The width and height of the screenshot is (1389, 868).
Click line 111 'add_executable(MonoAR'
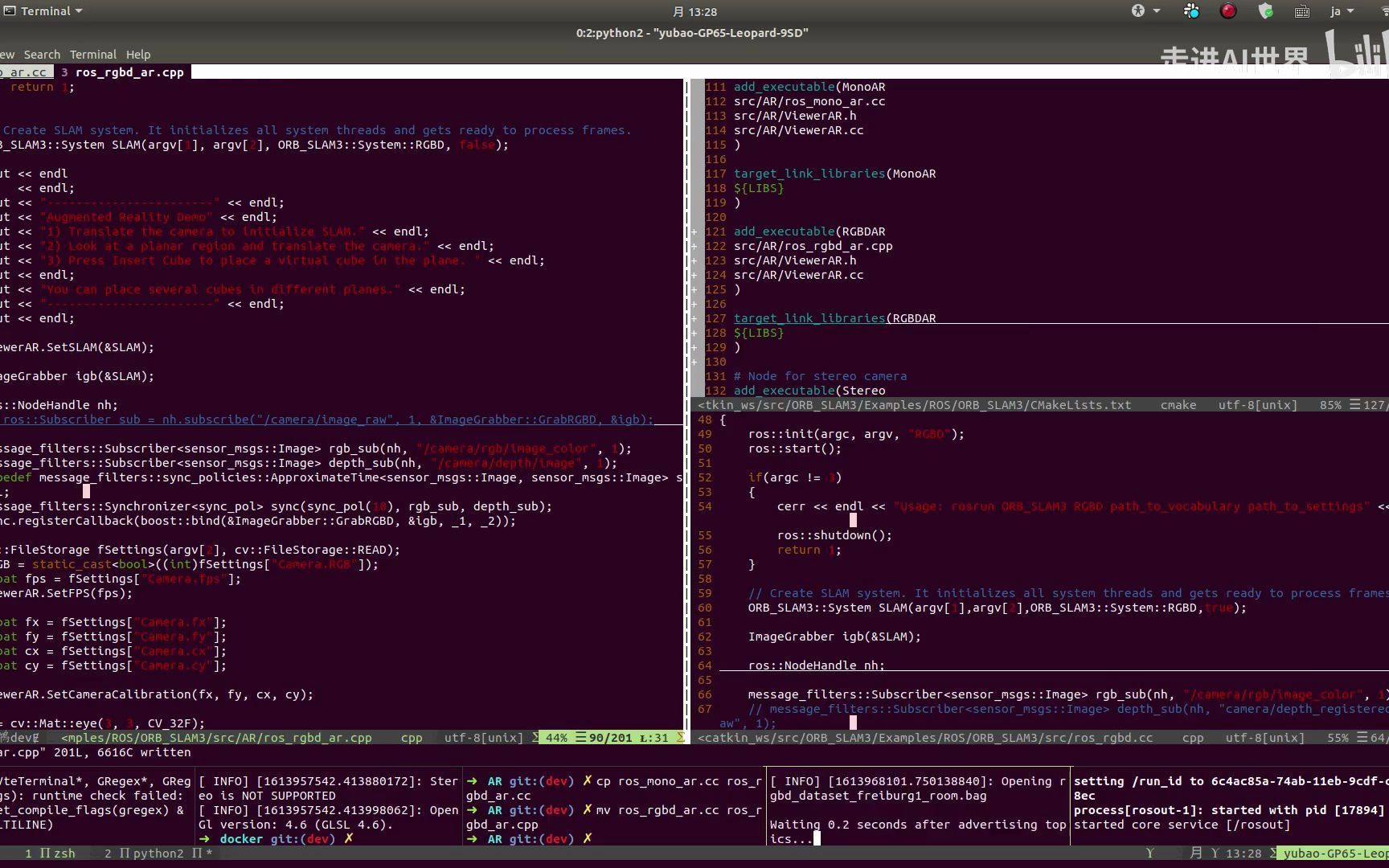point(809,87)
